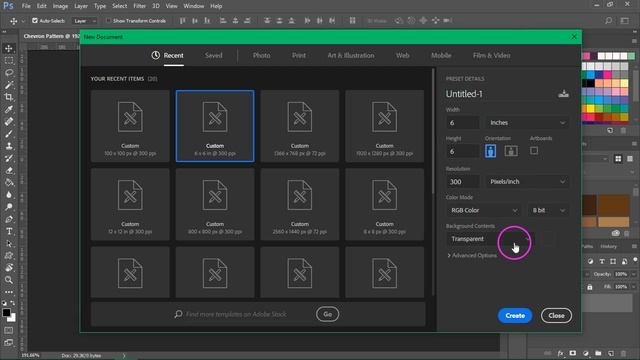Select the Paint Bucket tool
This screenshot has width=640, height=360.
coord(9,182)
